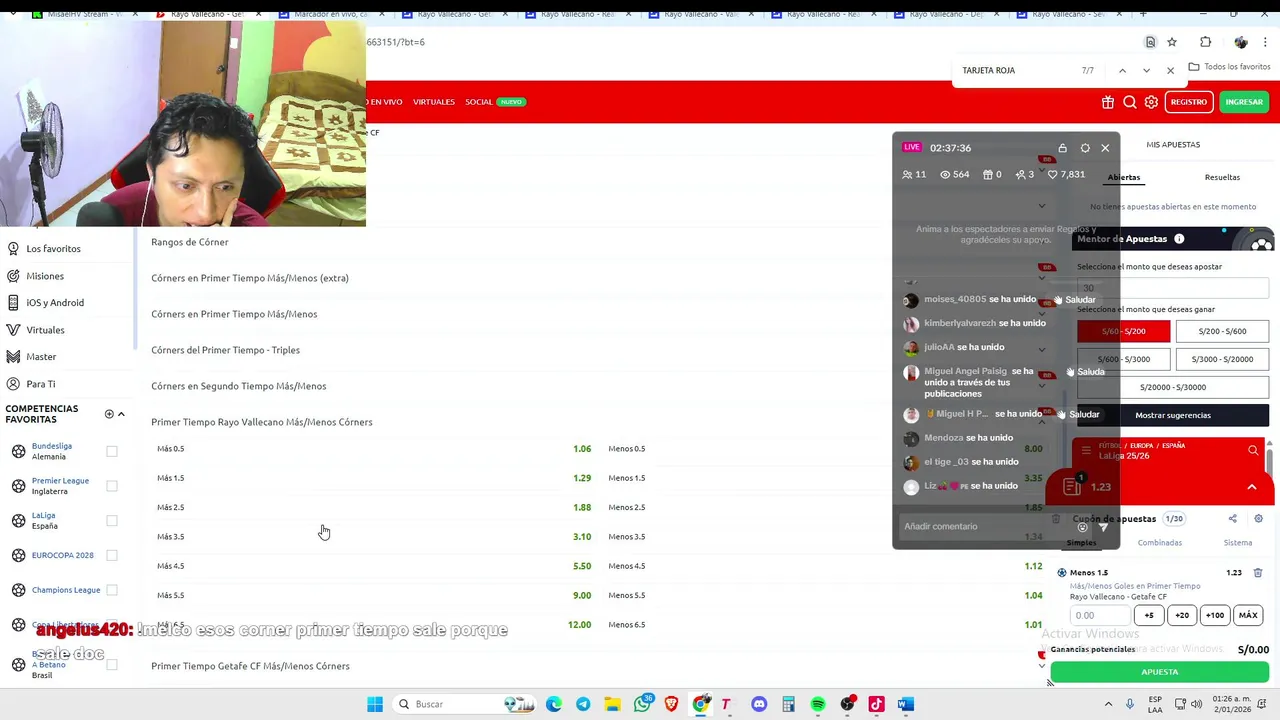
Task: Select S/20000 - S/30000 win range
Action: (1173, 387)
